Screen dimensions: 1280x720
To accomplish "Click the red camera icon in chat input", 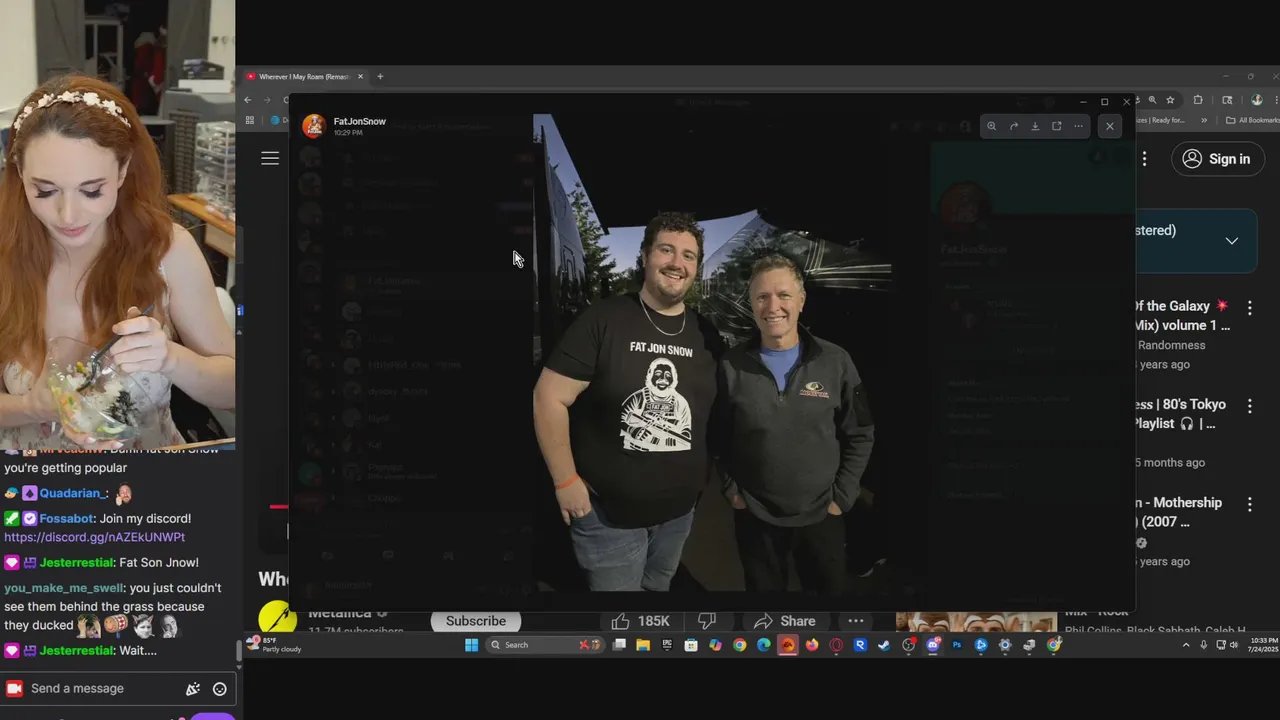I will pos(14,689).
